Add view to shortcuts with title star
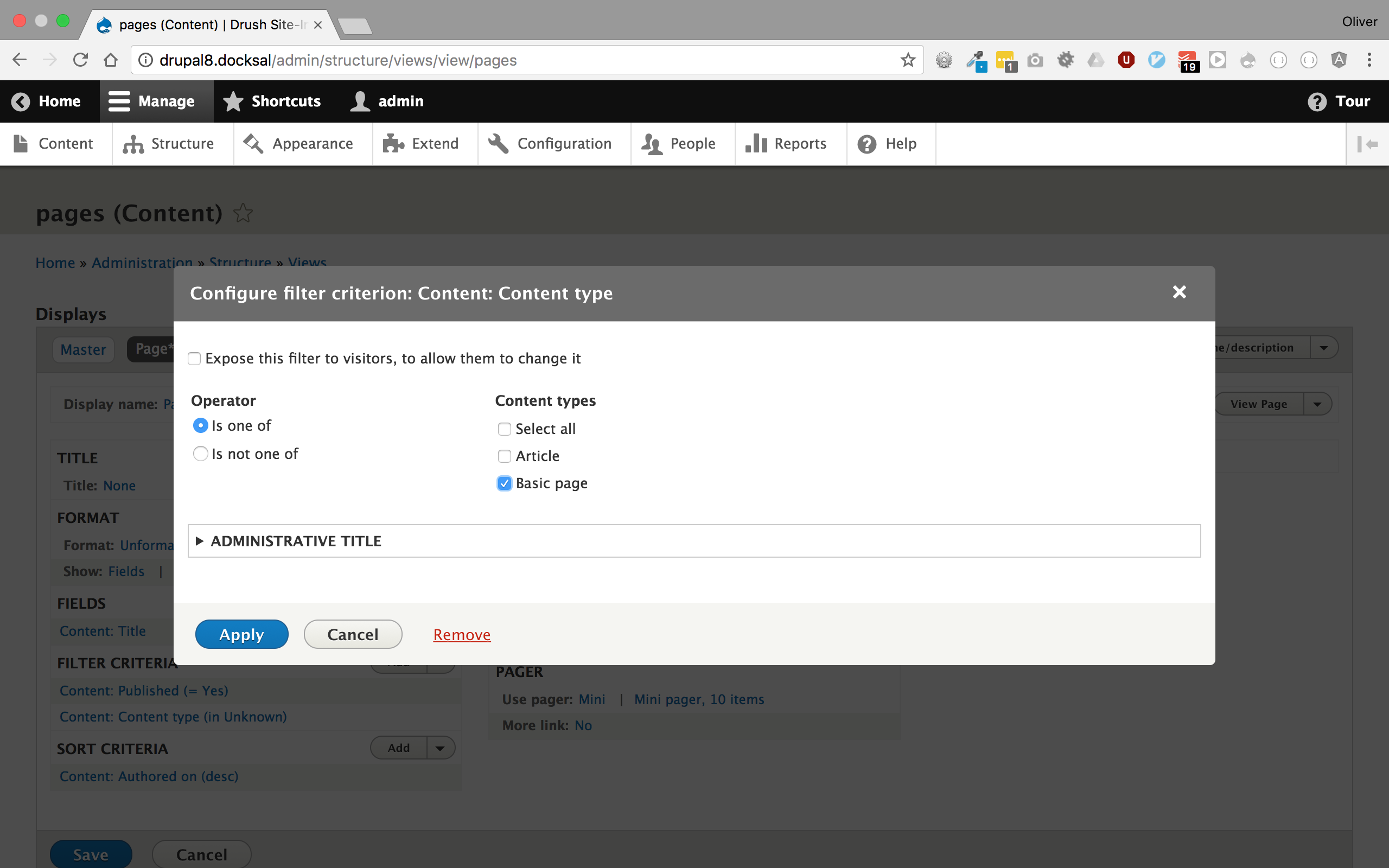The image size is (1389, 868). [x=244, y=213]
